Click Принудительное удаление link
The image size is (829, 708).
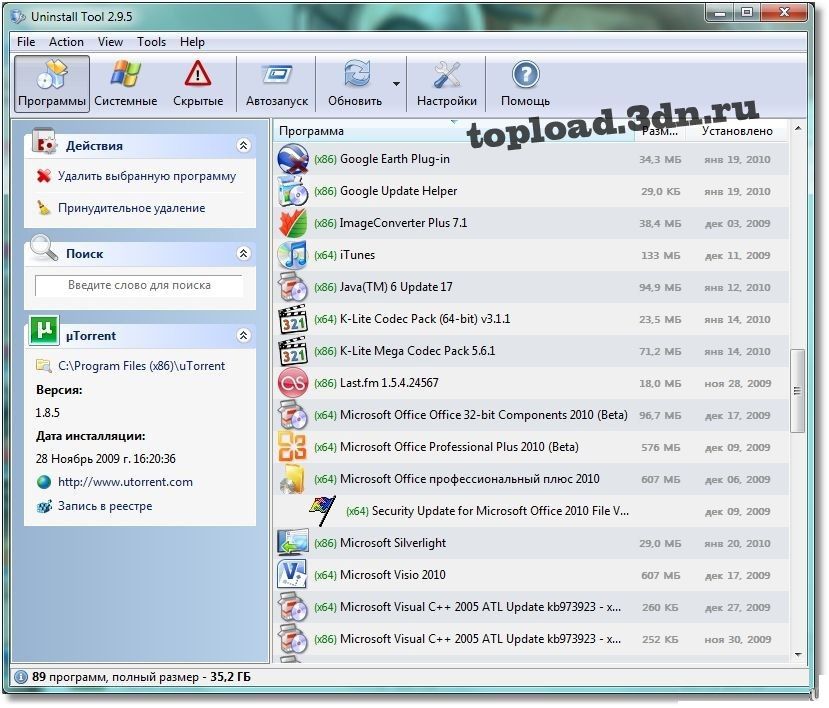tap(131, 208)
